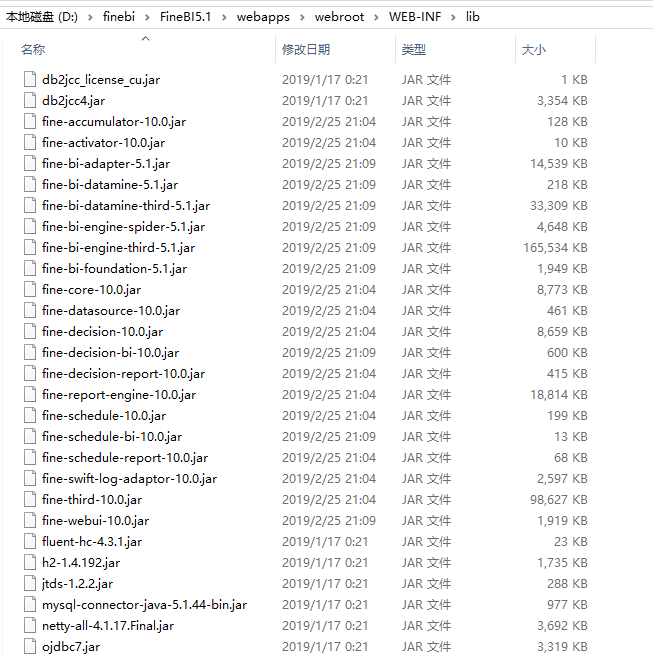Click the fine-bi-engine-spider-5.1.jar file icon
Viewport: 653px width, 656px height.
click(30, 226)
